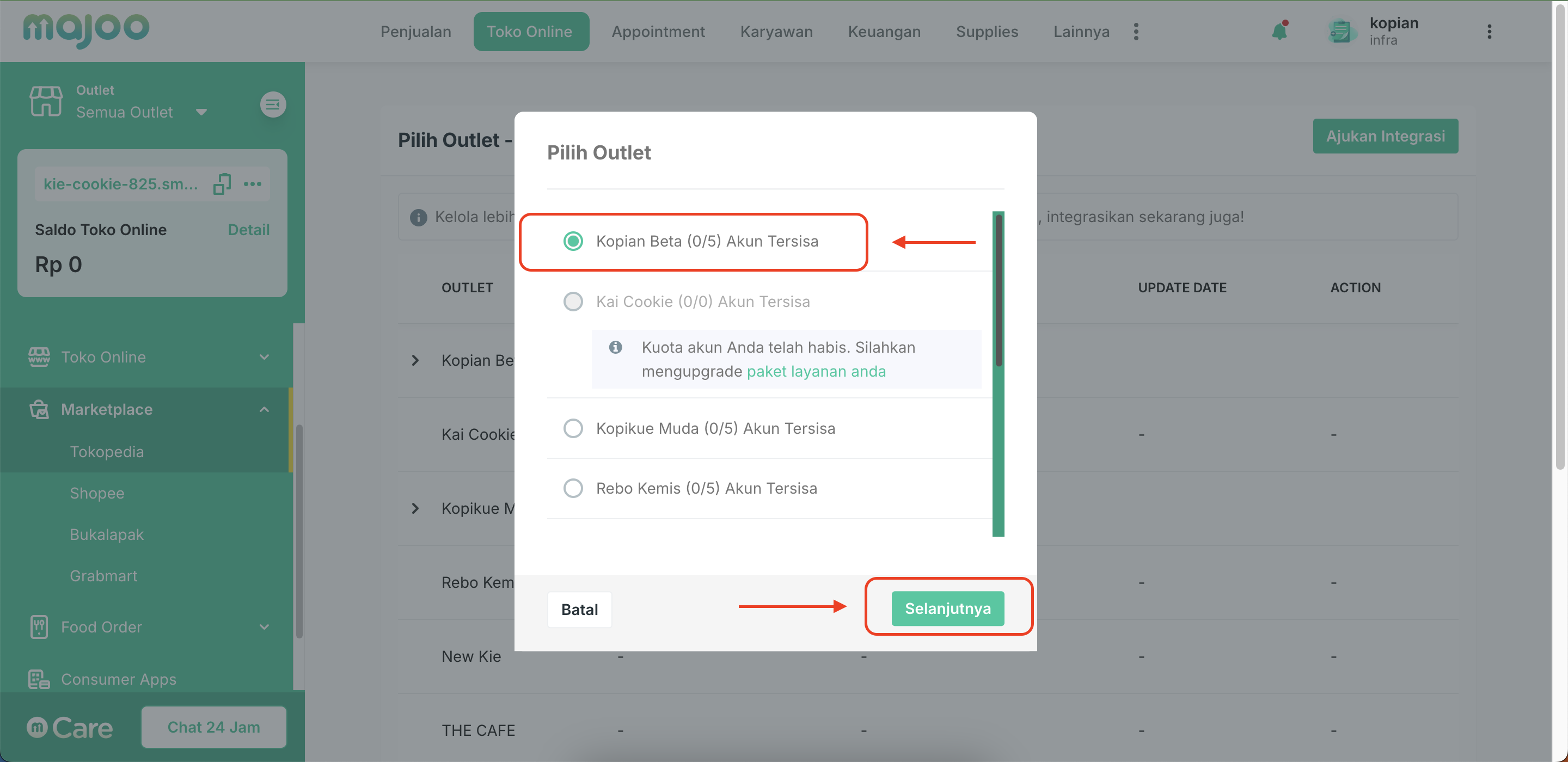Image resolution: width=1568 pixels, height=762 pixels.
Task: Follow the paket layanan anda link
Action: pos(816,371)
